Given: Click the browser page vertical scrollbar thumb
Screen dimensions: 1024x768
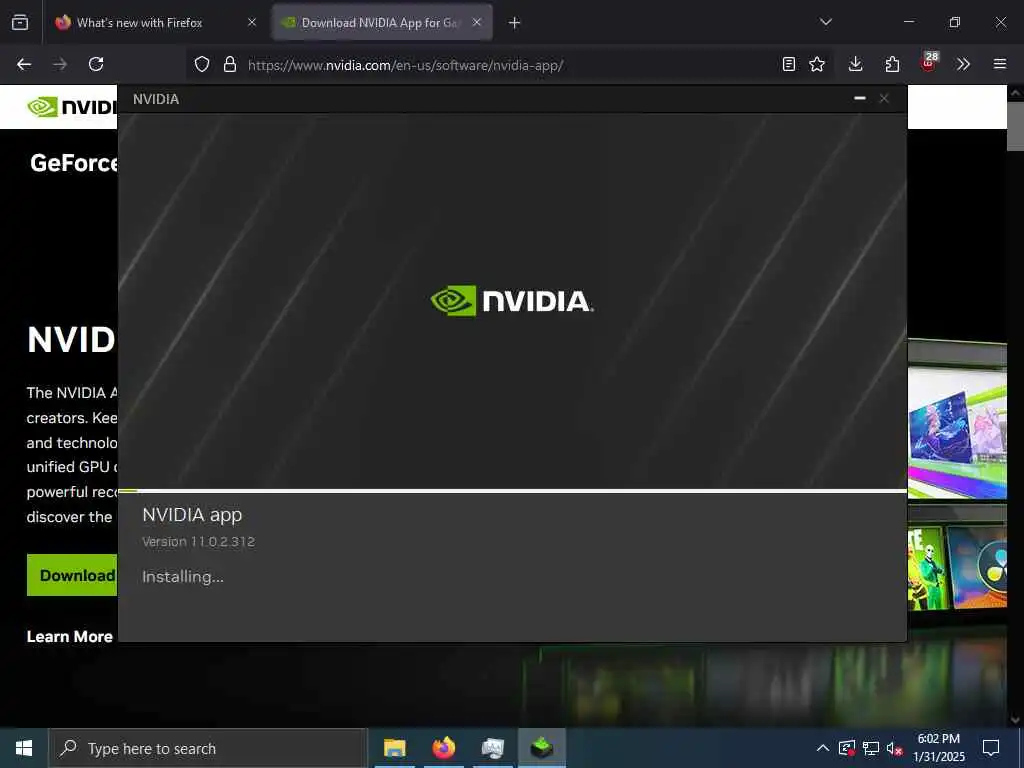Looking at the screenshot, I should (1015, 125).
